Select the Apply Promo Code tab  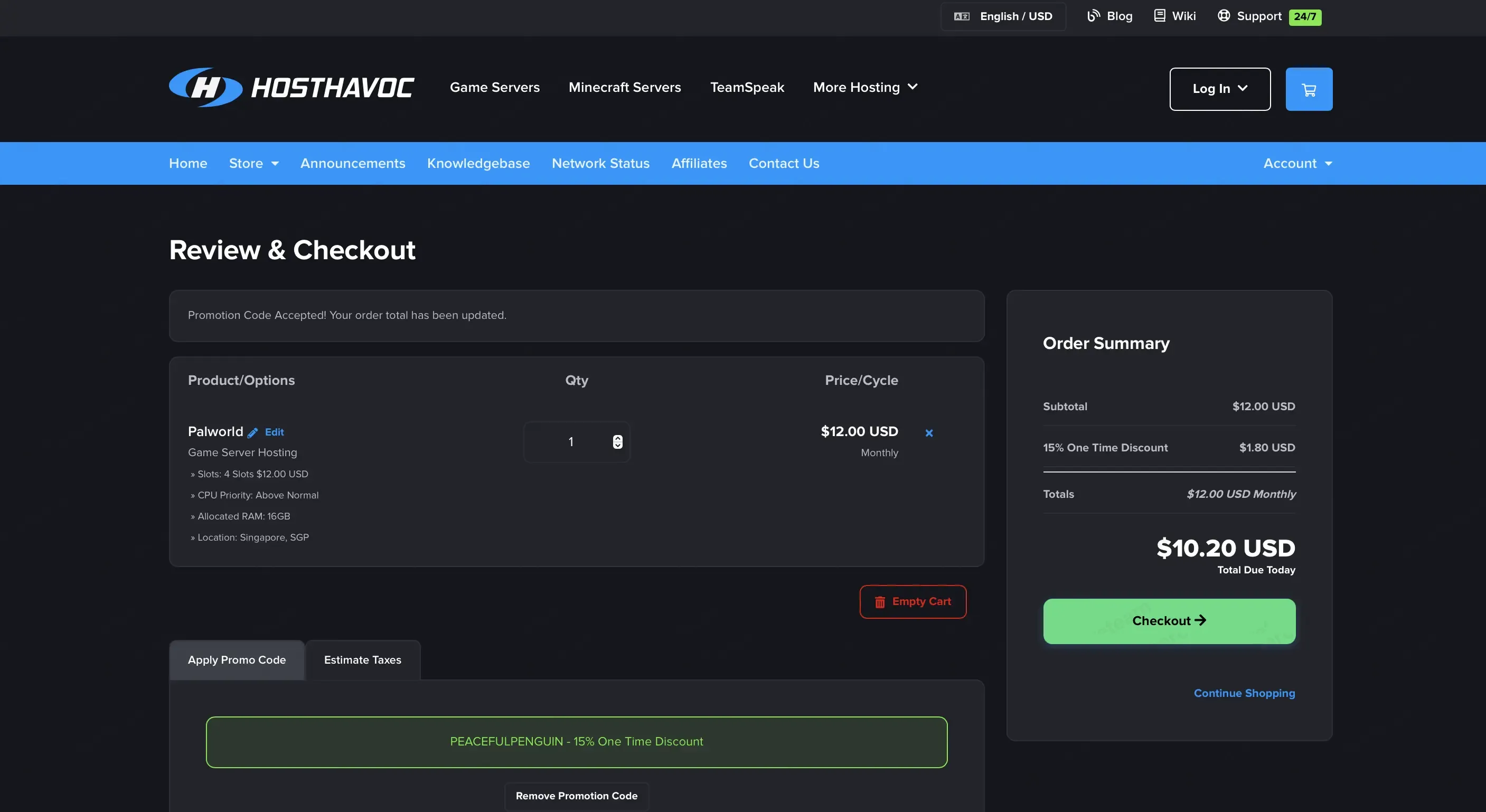pos(237,660)
